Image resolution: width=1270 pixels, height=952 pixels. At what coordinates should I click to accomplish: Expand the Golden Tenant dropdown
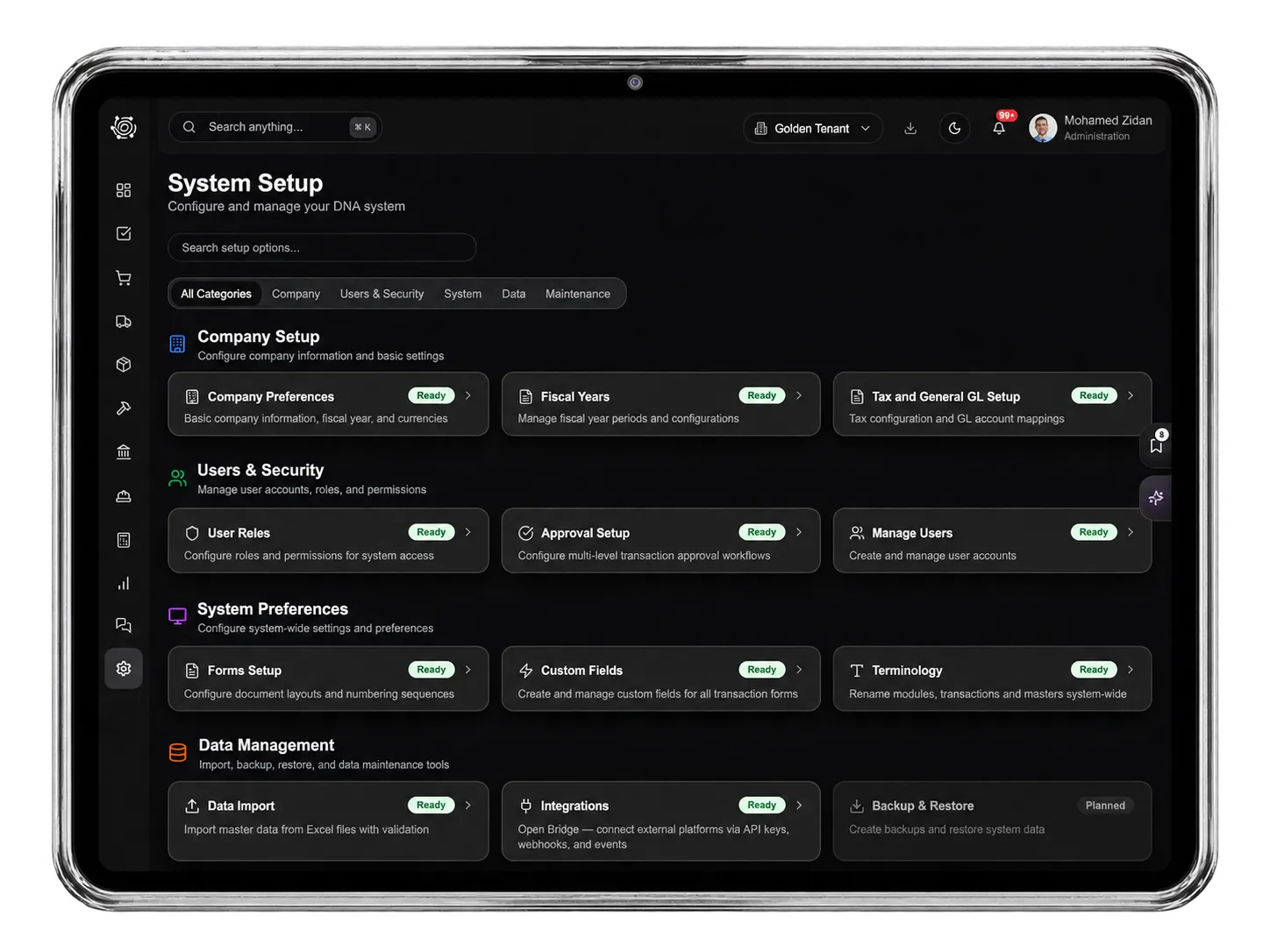point(813,129)
